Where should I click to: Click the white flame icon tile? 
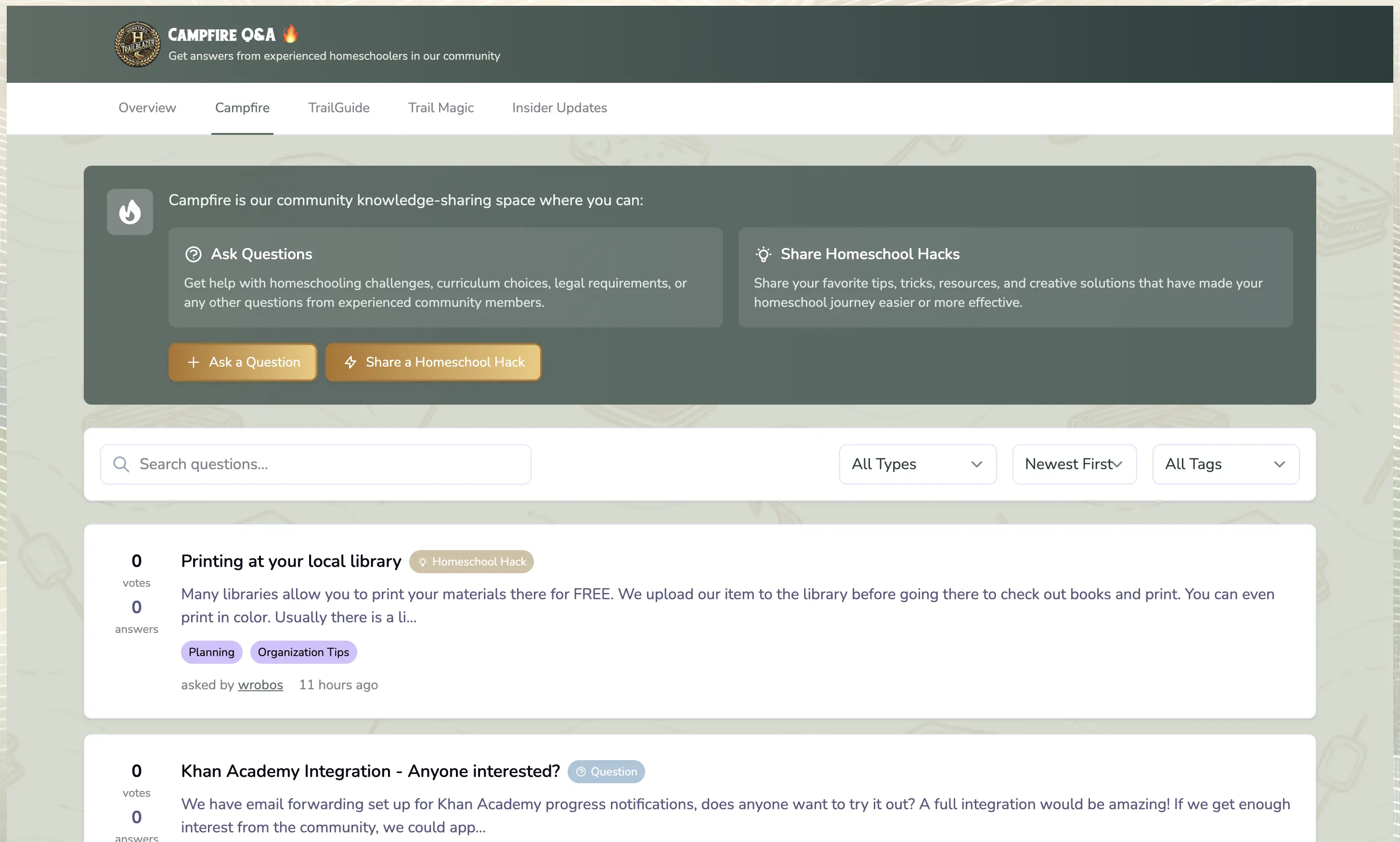130,211
